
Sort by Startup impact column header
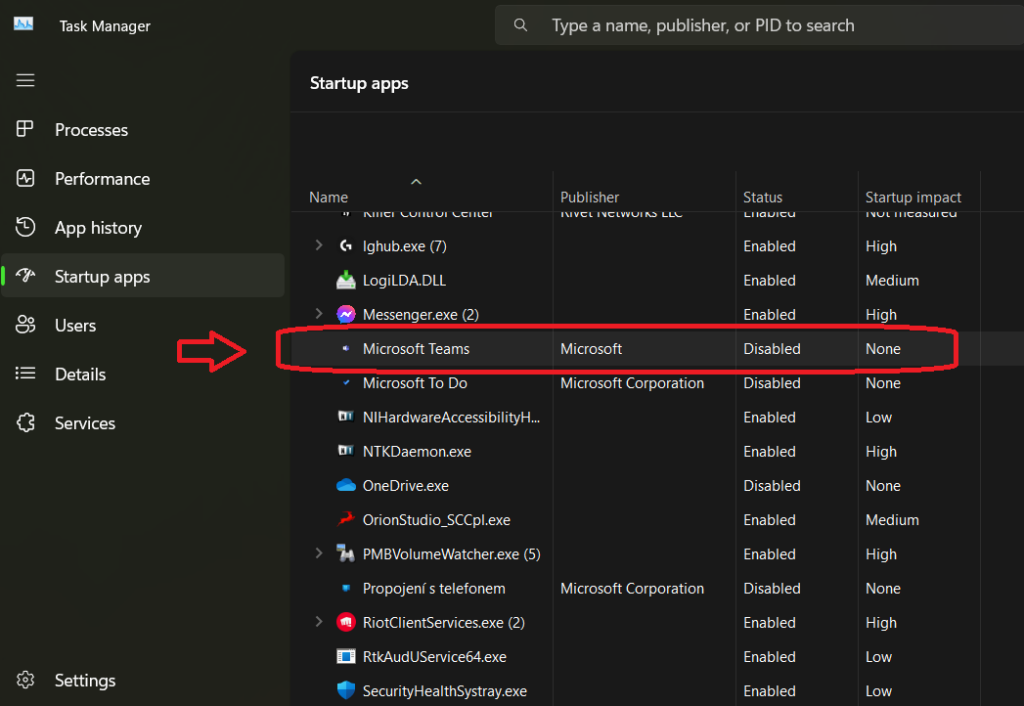(x=913, y=197)
